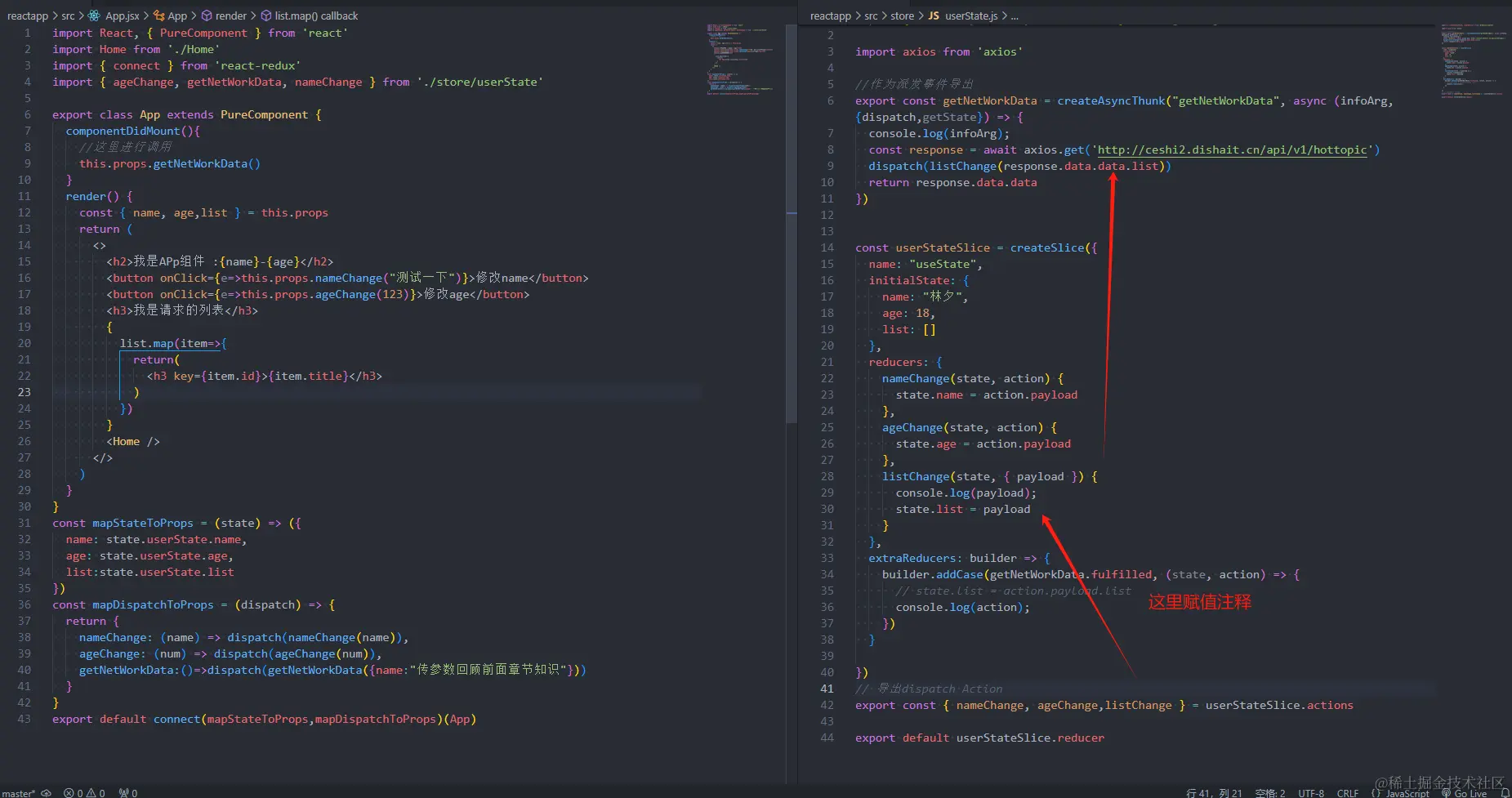The width and height of the screenshot is (1512, 798).
Task: Open reactapp breadcrumb in left editor
Action: click(28, 16)
